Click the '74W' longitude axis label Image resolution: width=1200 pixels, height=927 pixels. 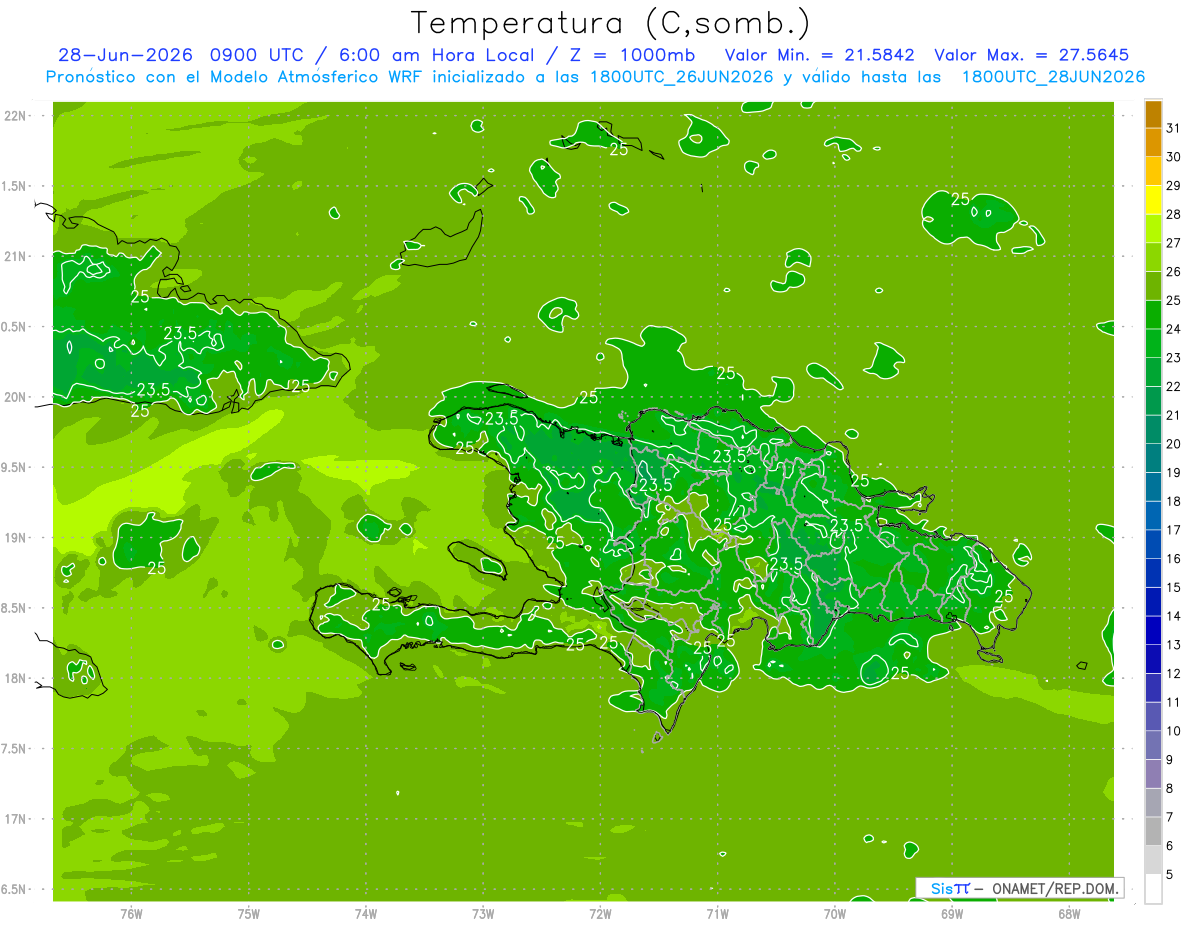(x=366, y=913)
